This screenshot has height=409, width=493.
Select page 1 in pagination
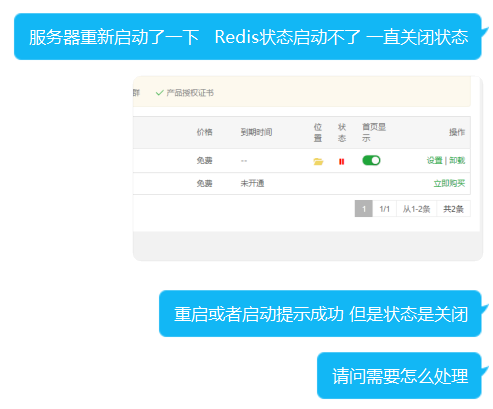364,209
